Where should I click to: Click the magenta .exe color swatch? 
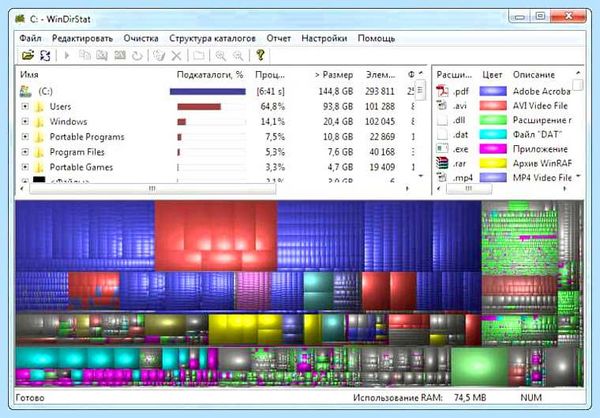(493, 149)
